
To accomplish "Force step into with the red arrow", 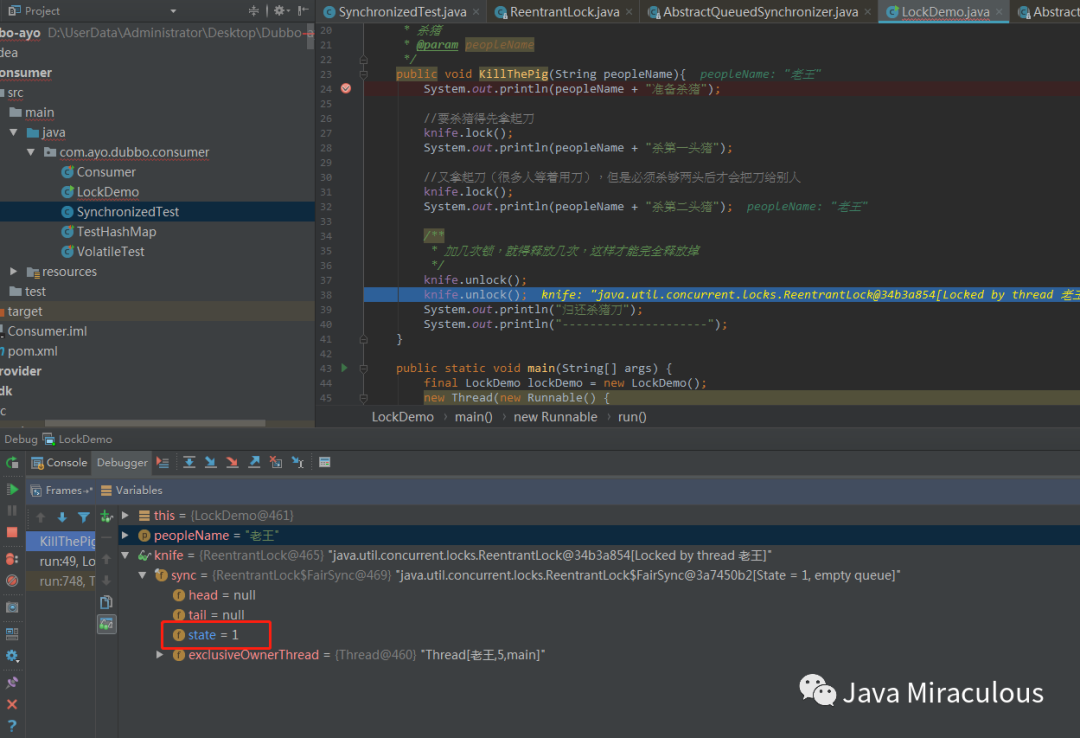I will click(x=232, y=462).
